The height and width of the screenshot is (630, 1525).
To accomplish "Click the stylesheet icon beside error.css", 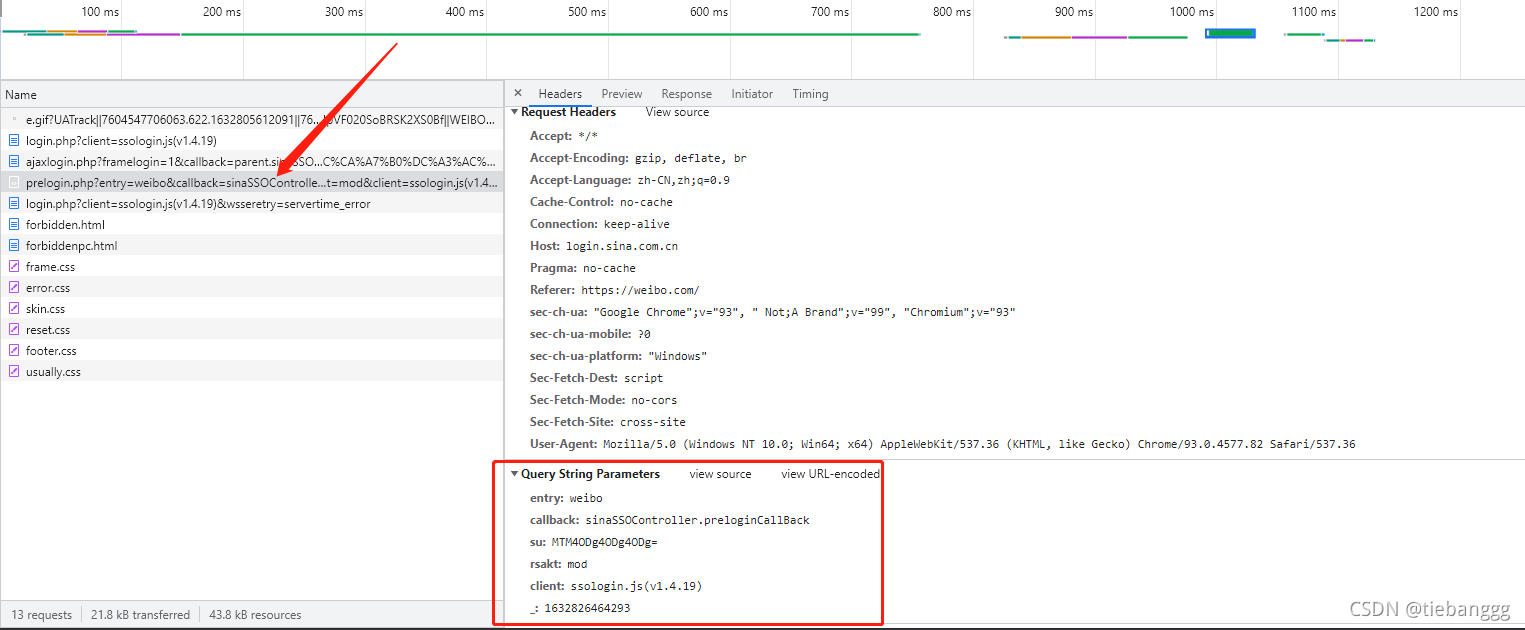I will pyautogui.click(x=14, y=288).
